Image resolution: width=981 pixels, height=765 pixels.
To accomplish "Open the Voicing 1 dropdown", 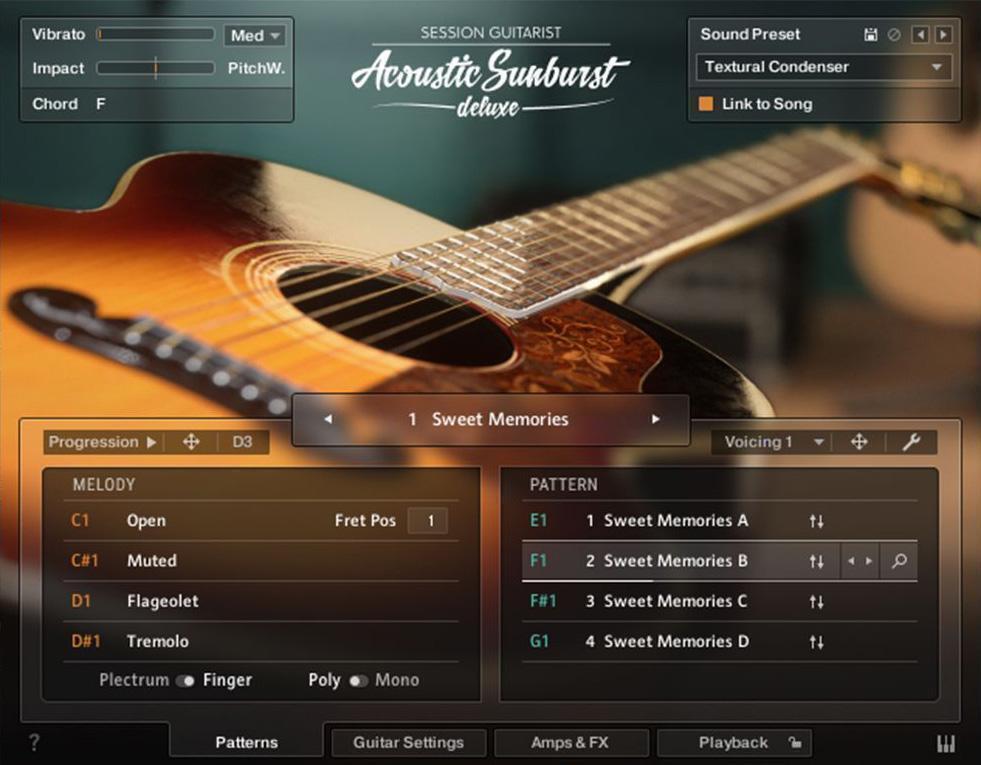I will pyautogui.click(x=770, y=441).
